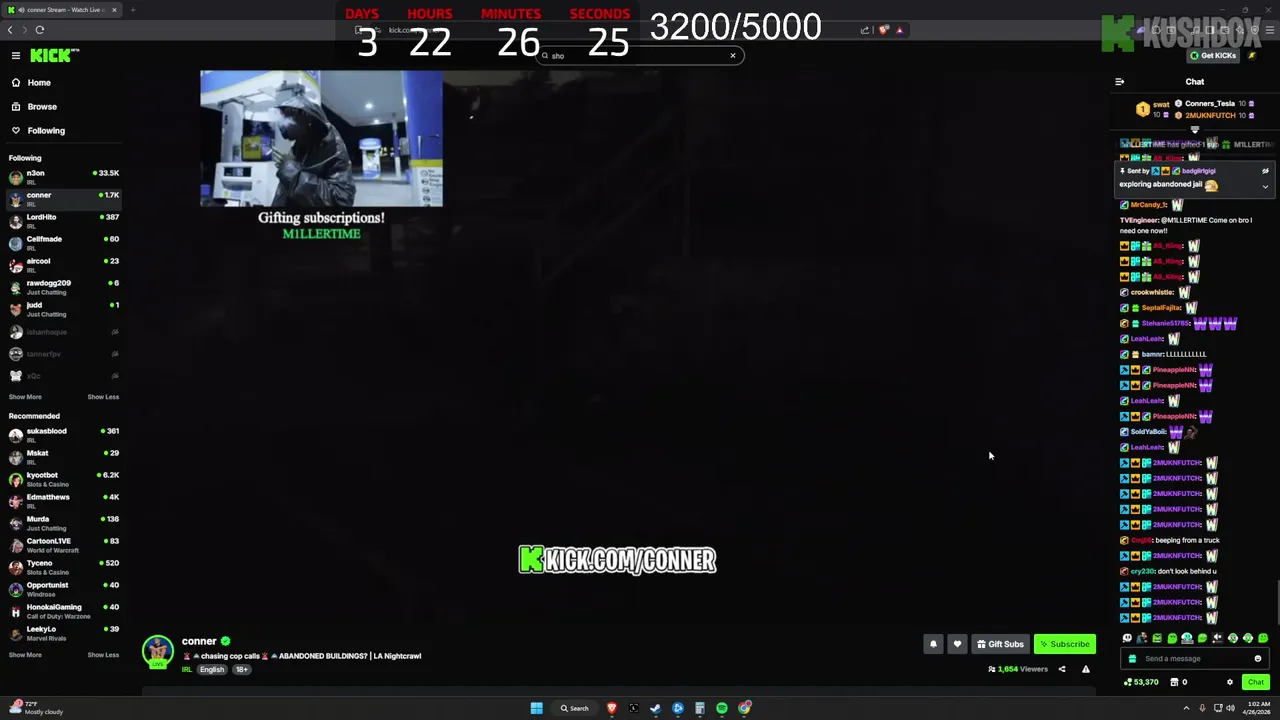Viewport: 1280px width, 720px height.
Task: Expand Recommended list with Show More
Action: 25,655
